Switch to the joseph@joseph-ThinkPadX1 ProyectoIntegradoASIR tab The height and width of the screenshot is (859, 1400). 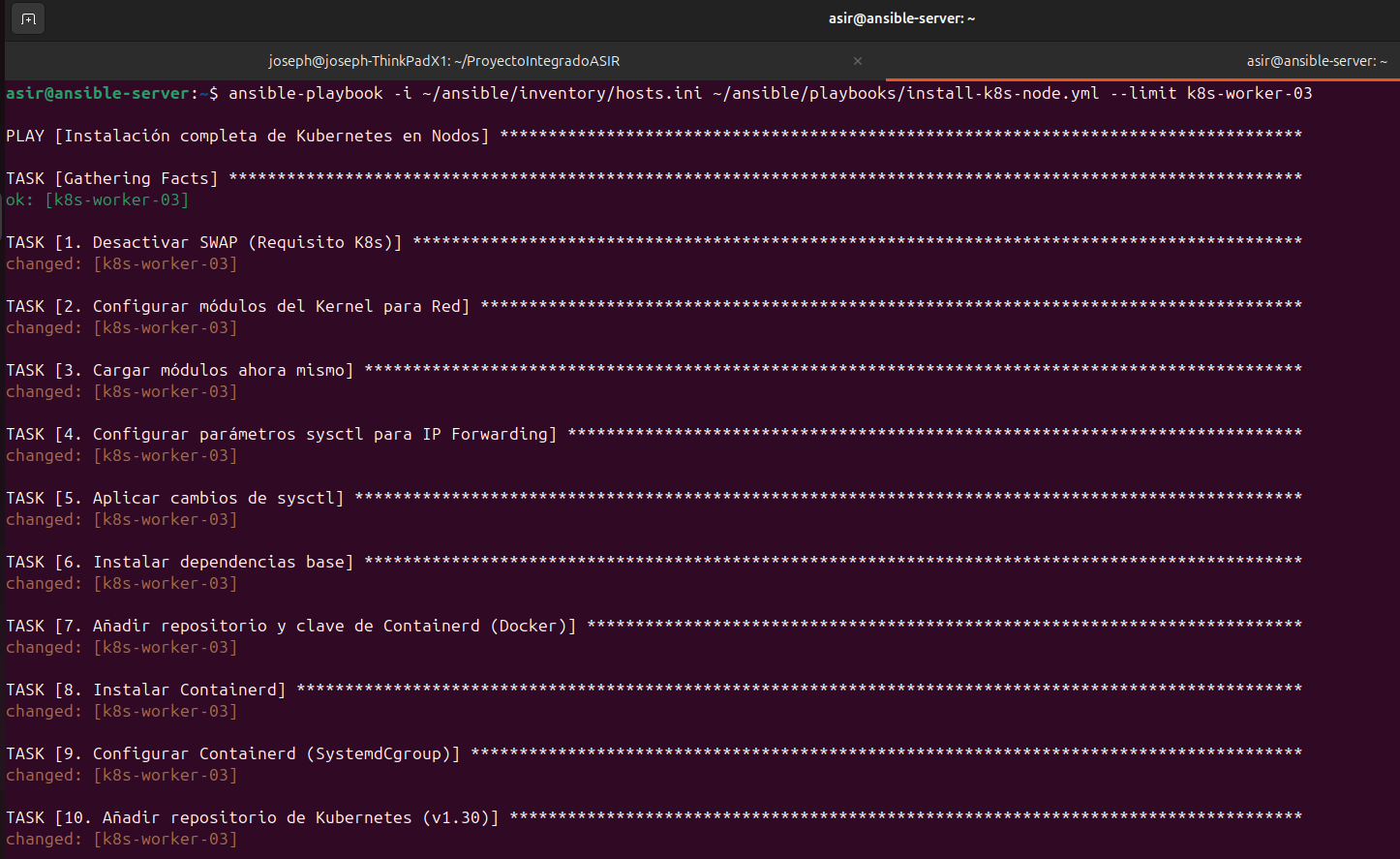click(444, 61)
